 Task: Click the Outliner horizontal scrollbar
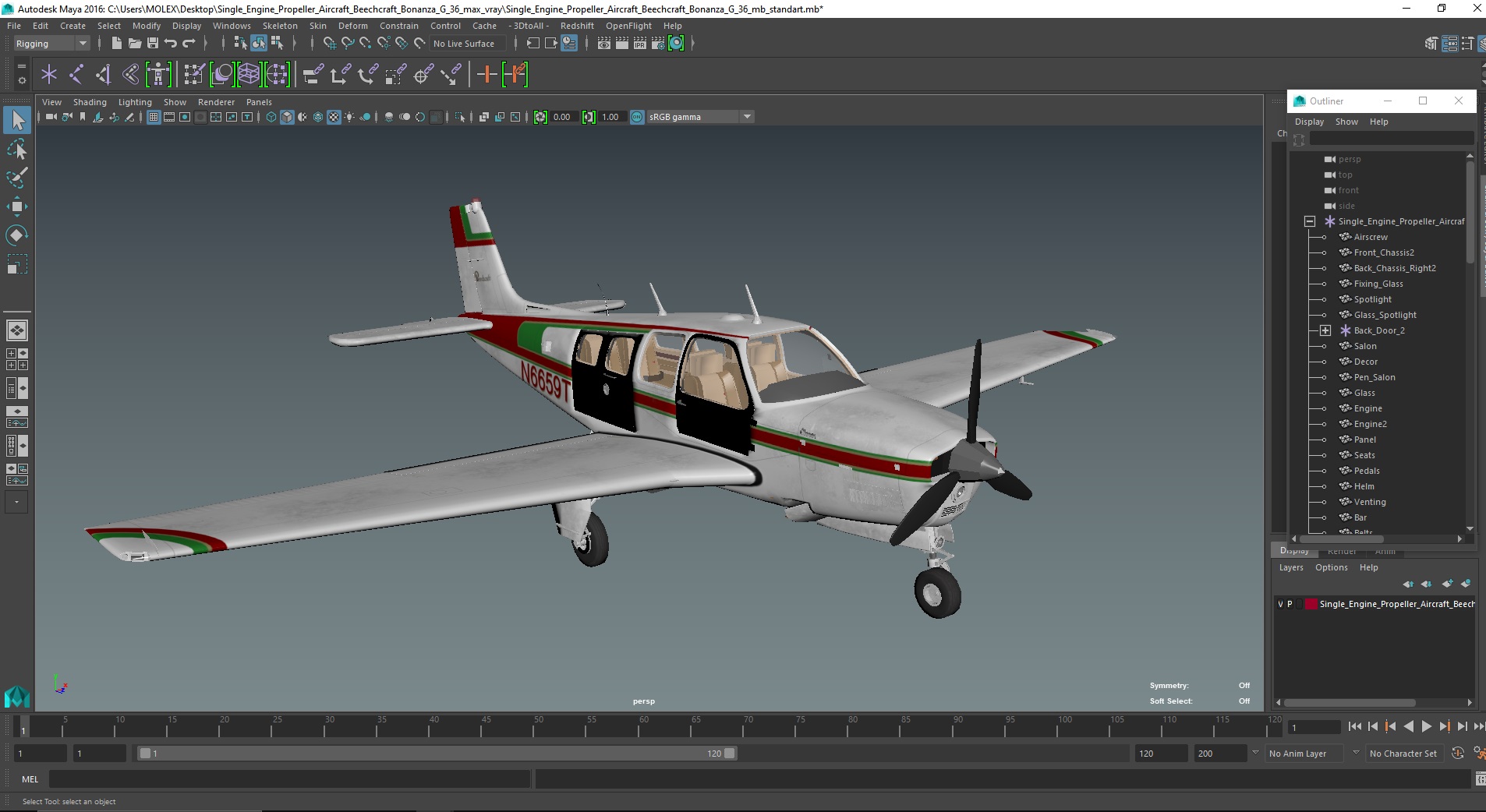pos(1341,538)
